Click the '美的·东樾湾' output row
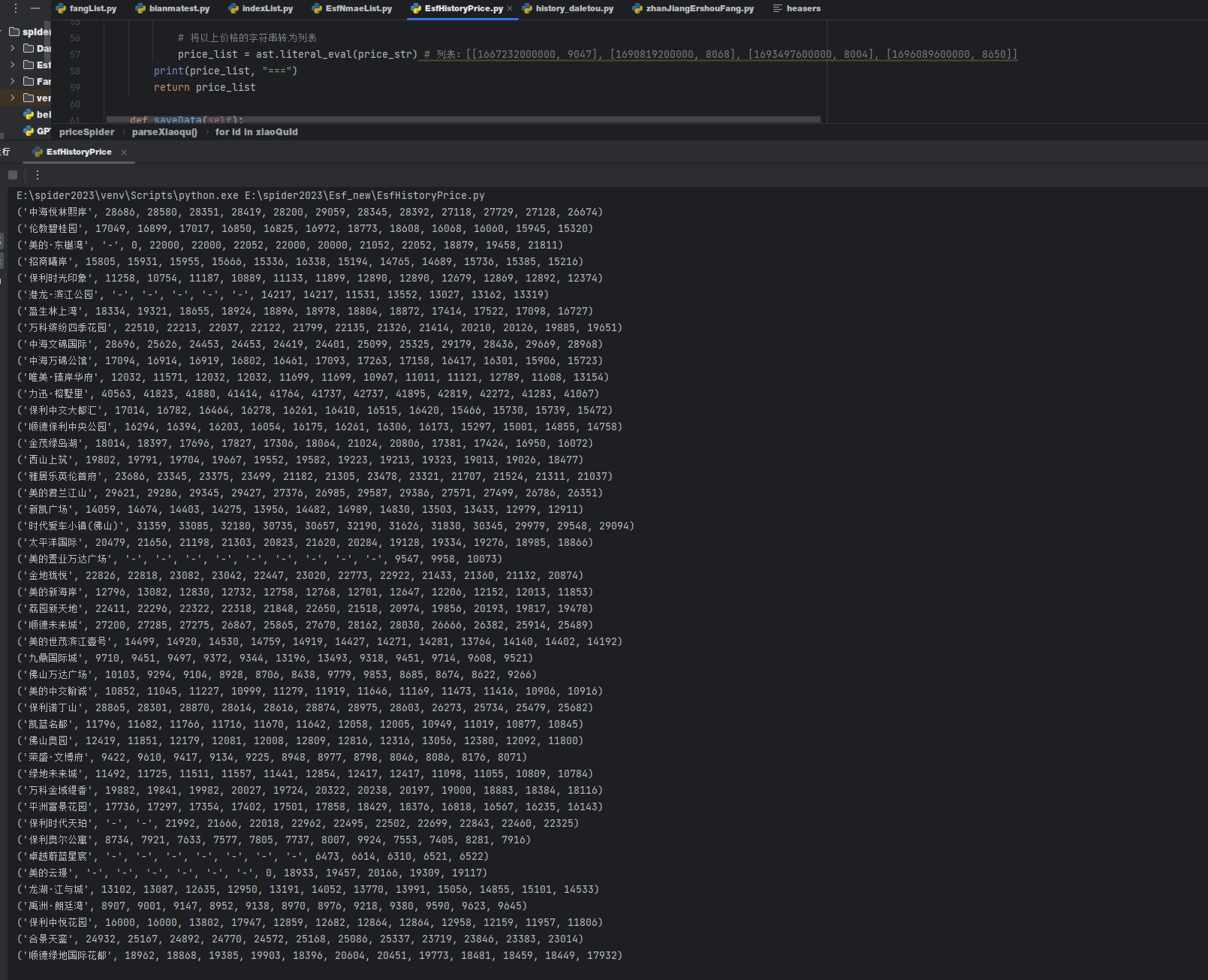1208x980 pixels. pos(290,246)
